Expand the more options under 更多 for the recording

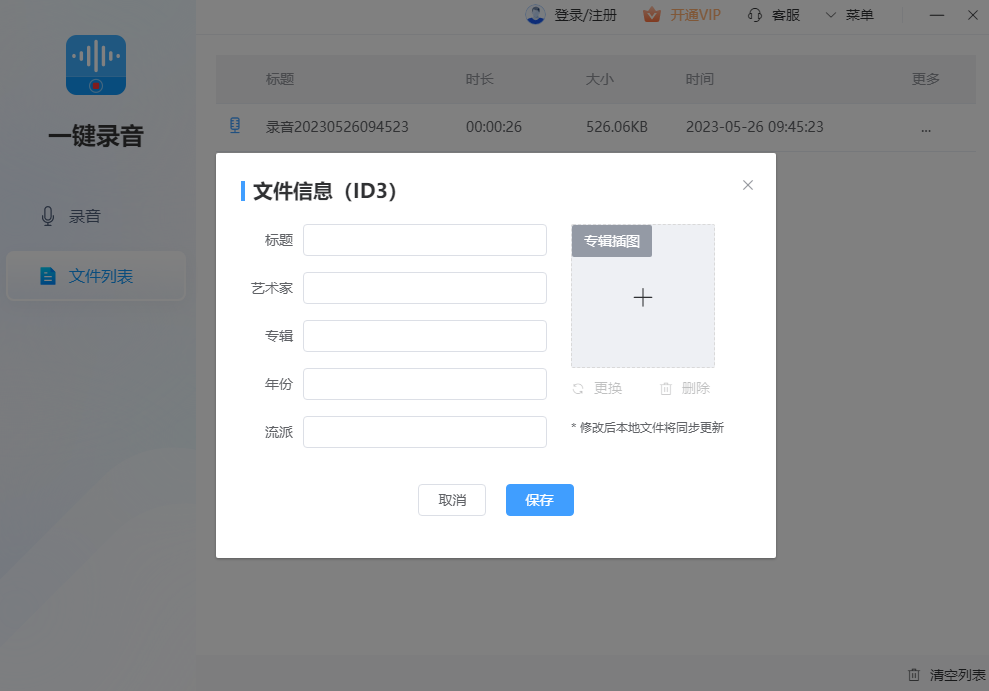926,127
